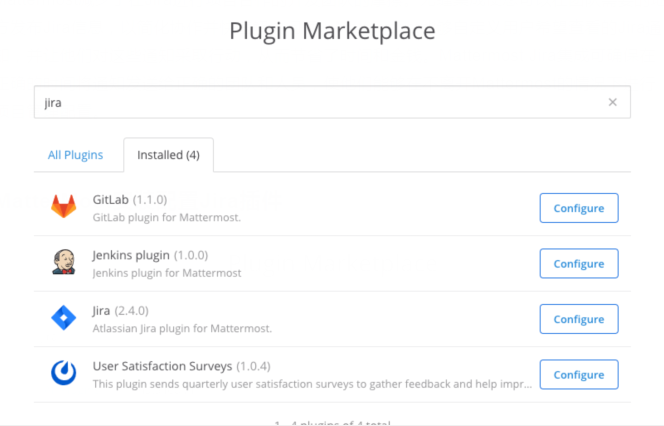Click the Jenkins plugin title
The width and height of the screenshot is (664, 426).
(x=131, y=255)
